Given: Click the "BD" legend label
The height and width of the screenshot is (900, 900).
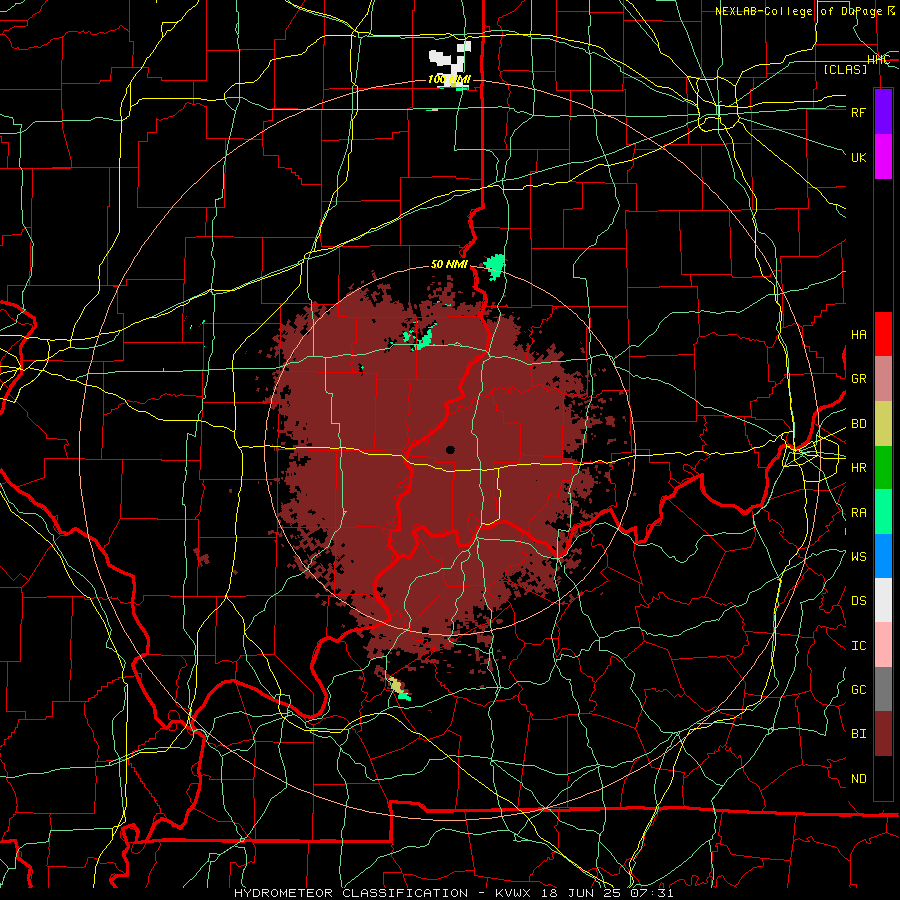Looking at the screenshot, I should tap(858, 424).
